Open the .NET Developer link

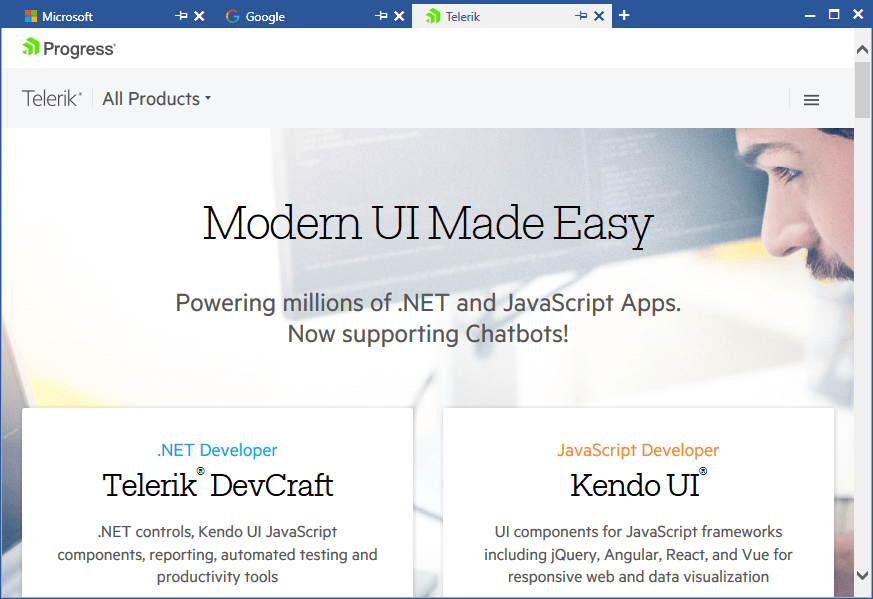(x=217, y=450)
